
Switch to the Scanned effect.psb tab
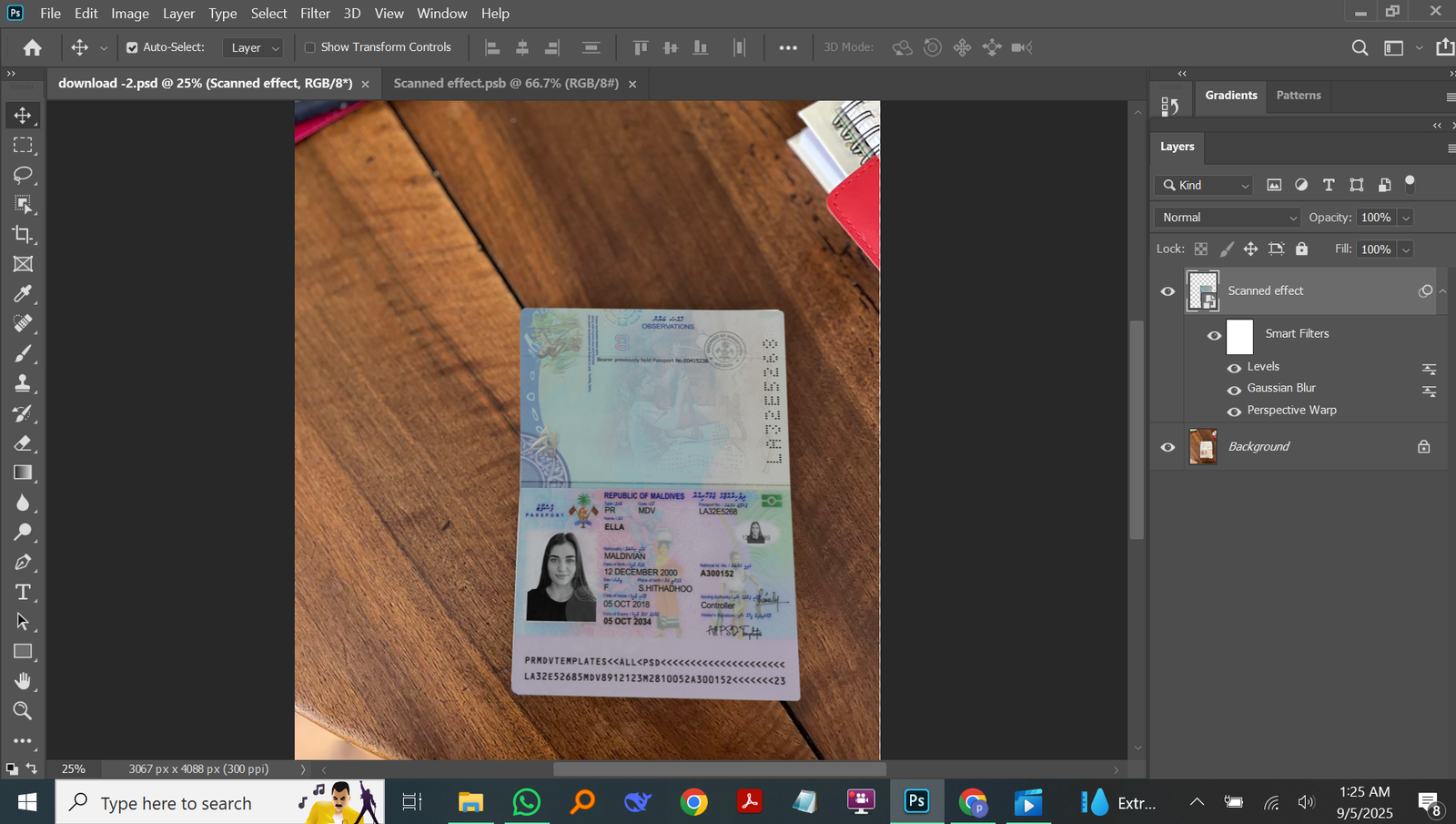click(505, 84)
